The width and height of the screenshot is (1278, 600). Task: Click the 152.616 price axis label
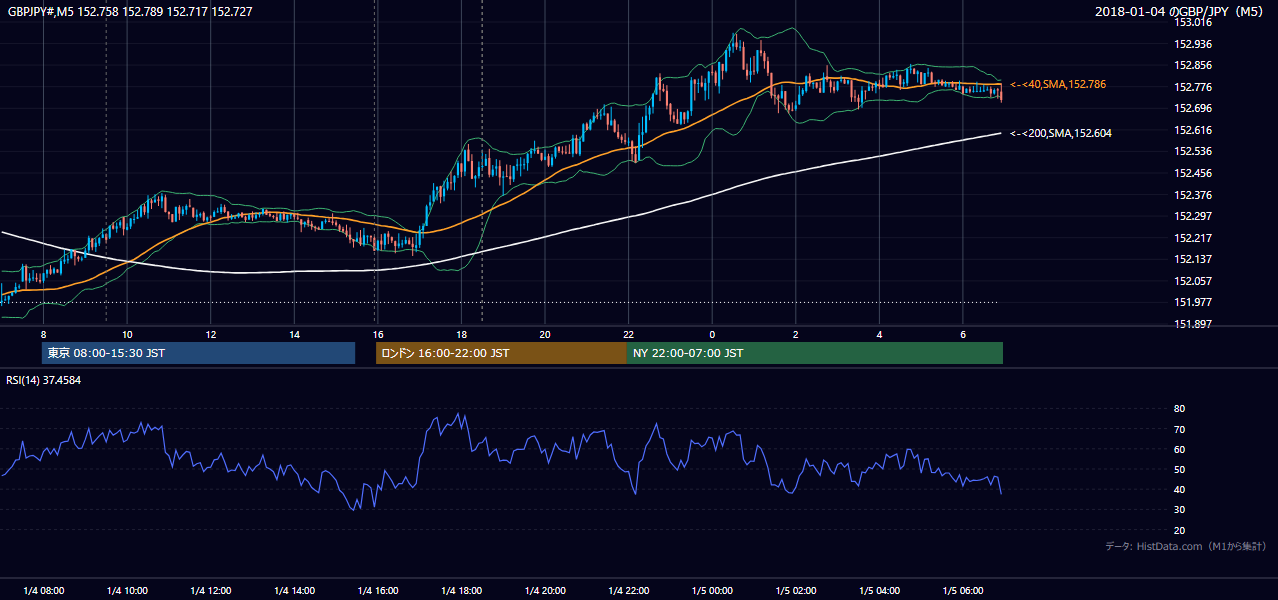(1194, 130)
